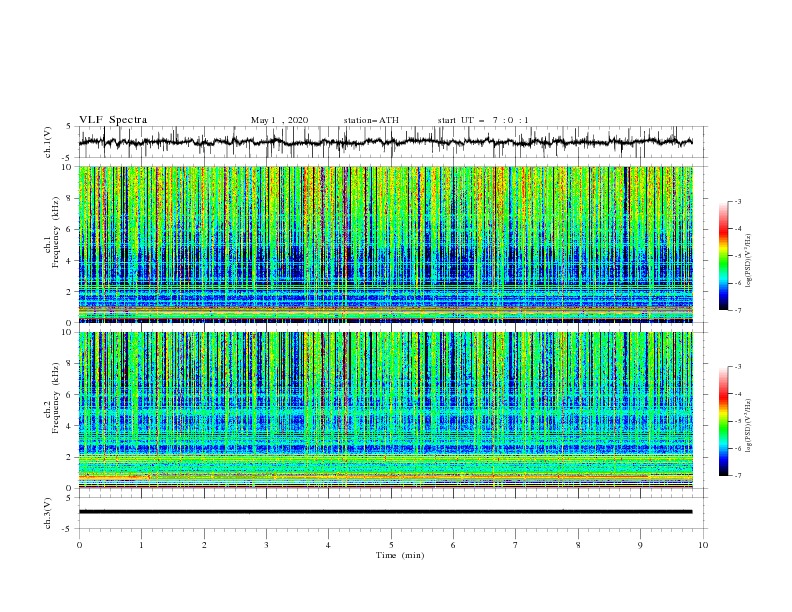The height and width of the screenshot is (612, 792).
Task: Click the ch.1 voltage waveform trace
Action: pyautogui.click(x=385, y=142)
